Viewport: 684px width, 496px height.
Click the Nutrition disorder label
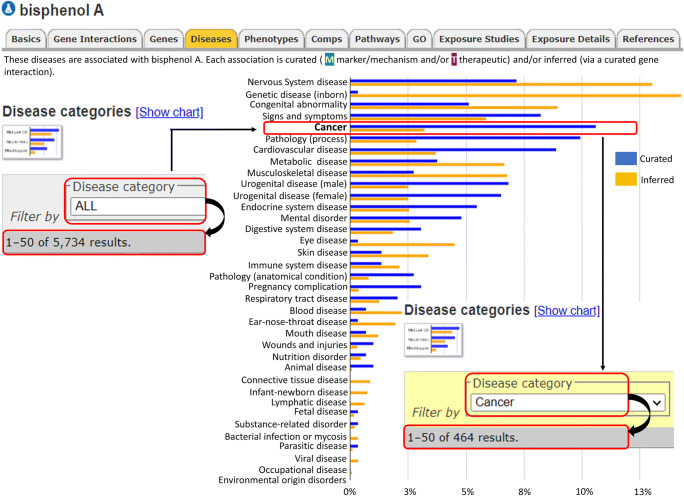[309, 357]
